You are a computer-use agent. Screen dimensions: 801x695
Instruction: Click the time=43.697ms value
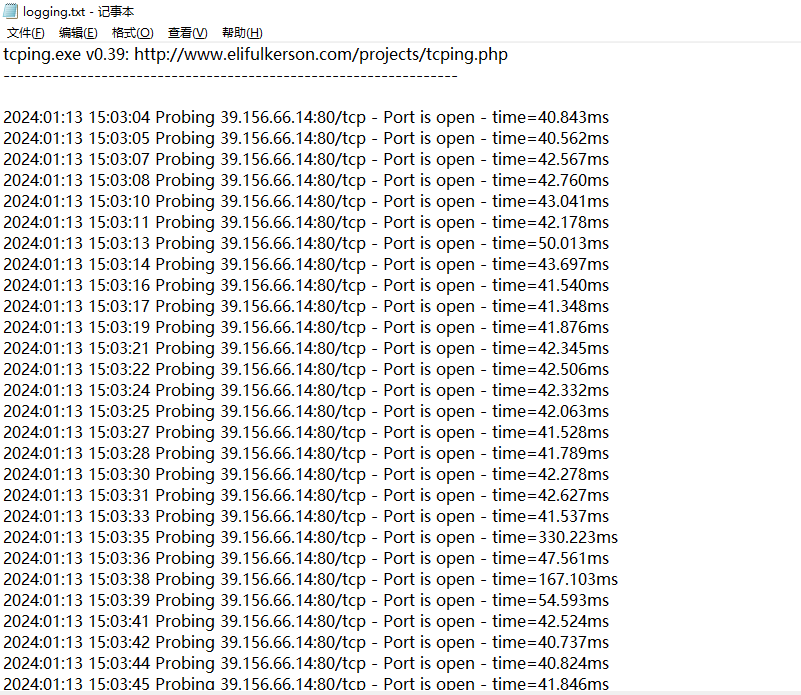(x=550, y=264)
